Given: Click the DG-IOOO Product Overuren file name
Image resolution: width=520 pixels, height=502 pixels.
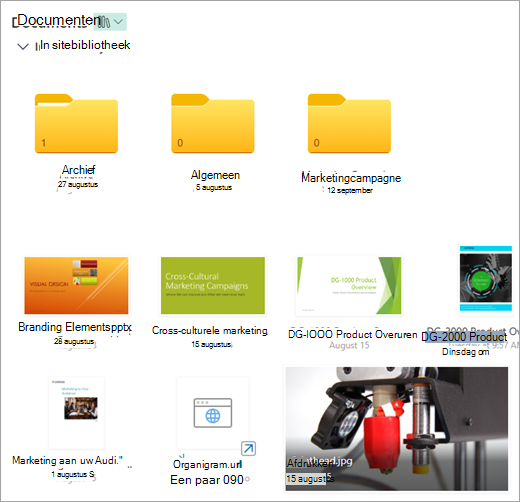Looking at the screenshot, I should (x=352, y=334).
